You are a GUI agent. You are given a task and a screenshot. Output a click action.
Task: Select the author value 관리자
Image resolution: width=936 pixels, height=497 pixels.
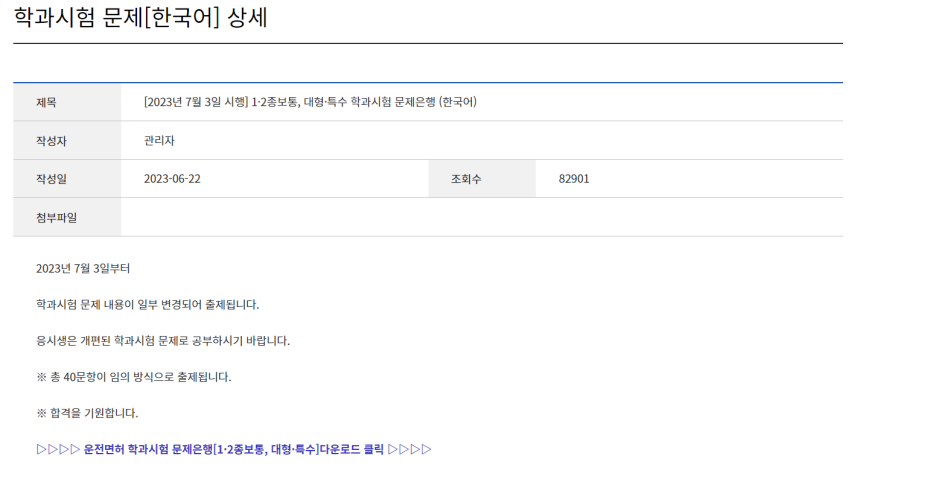click(159, 141)
